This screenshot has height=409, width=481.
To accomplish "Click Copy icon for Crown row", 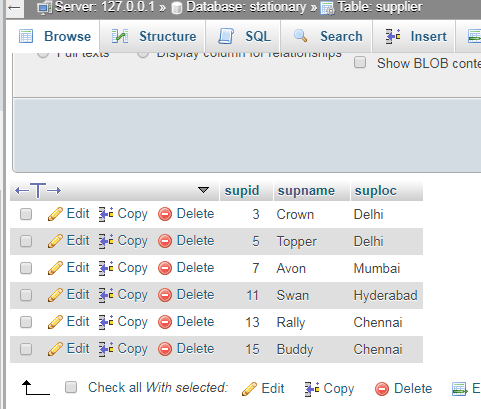I will point(106,214).
